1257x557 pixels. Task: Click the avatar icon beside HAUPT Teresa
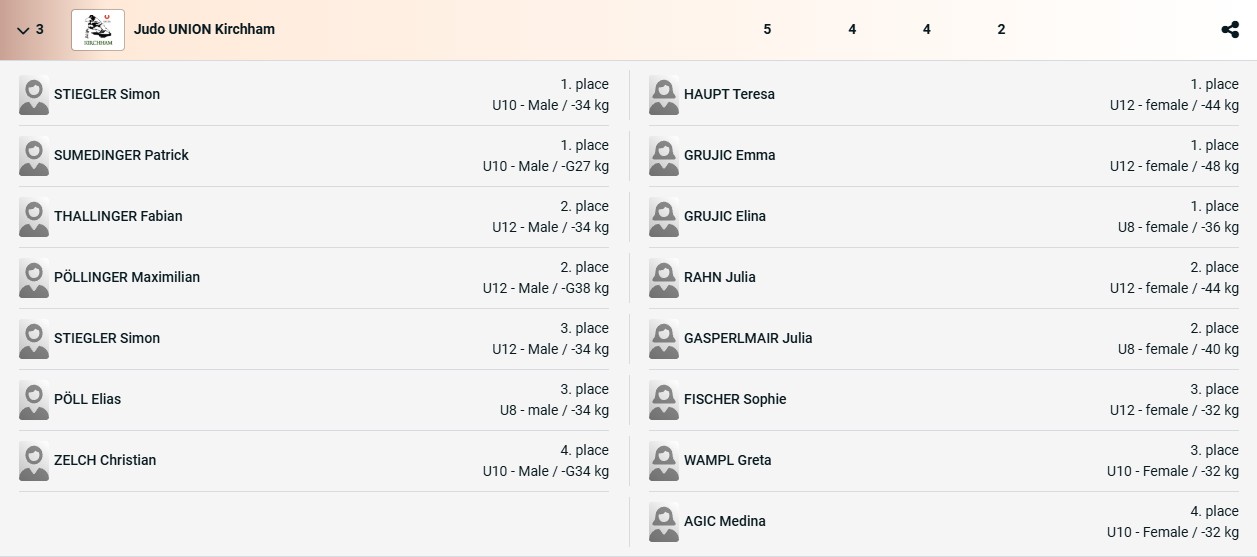click(x=664, y=95)
